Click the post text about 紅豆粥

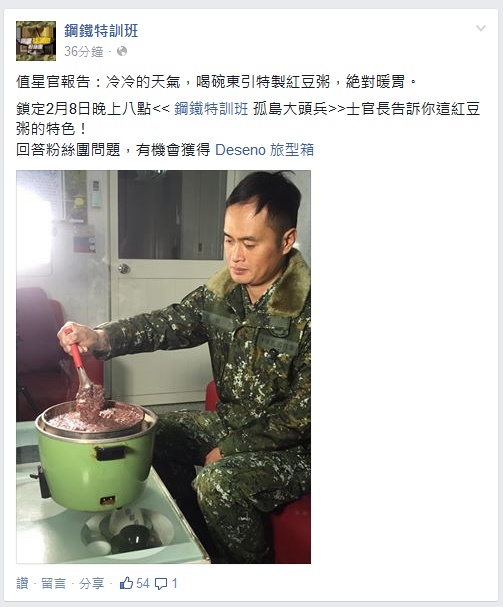click(x=216, y=82)
